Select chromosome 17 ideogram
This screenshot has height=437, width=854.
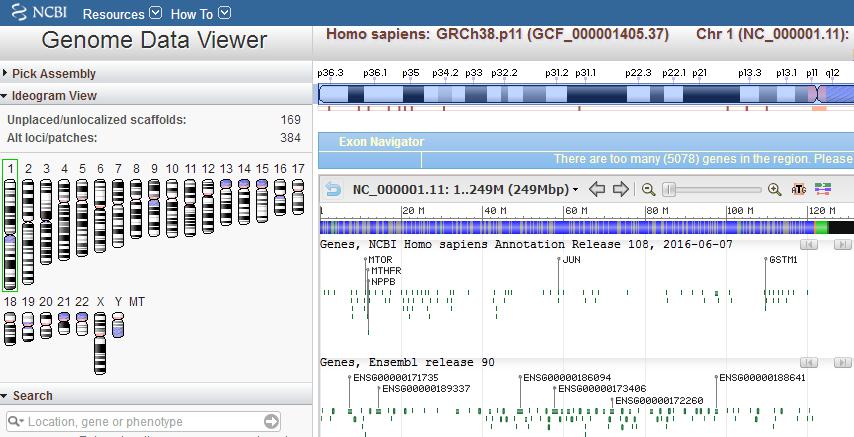(298, 197)
